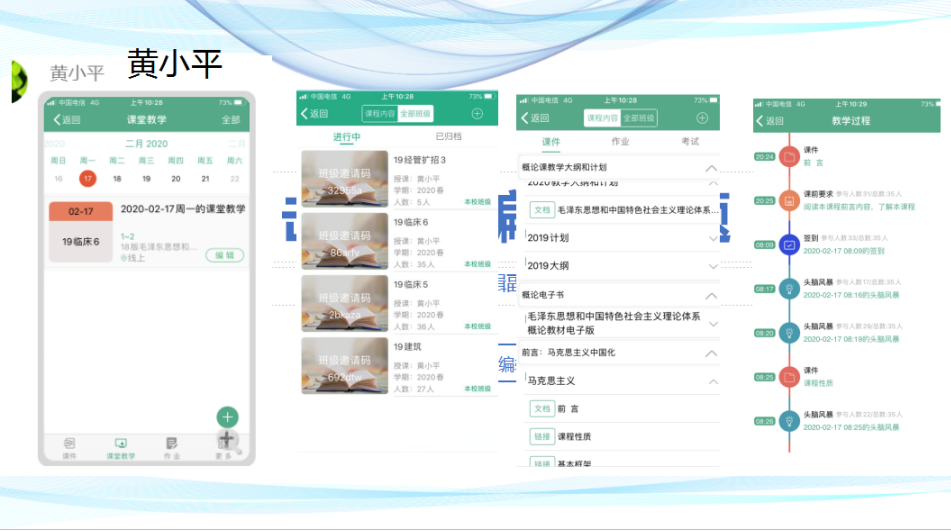
Task: Select 全部班级 segment in courseware header
Action: (639, 118)
